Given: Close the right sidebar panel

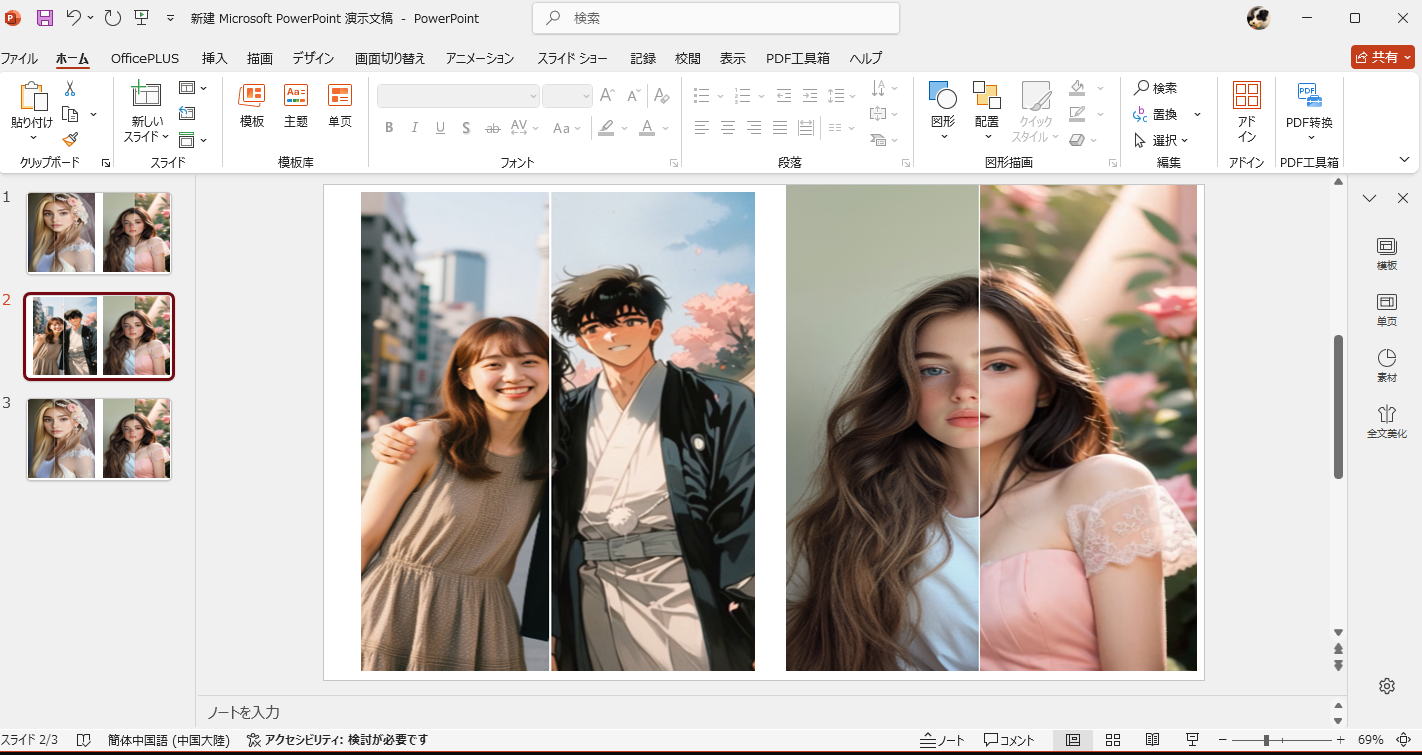Looking at the screenshot, I should coord(1403,198).
